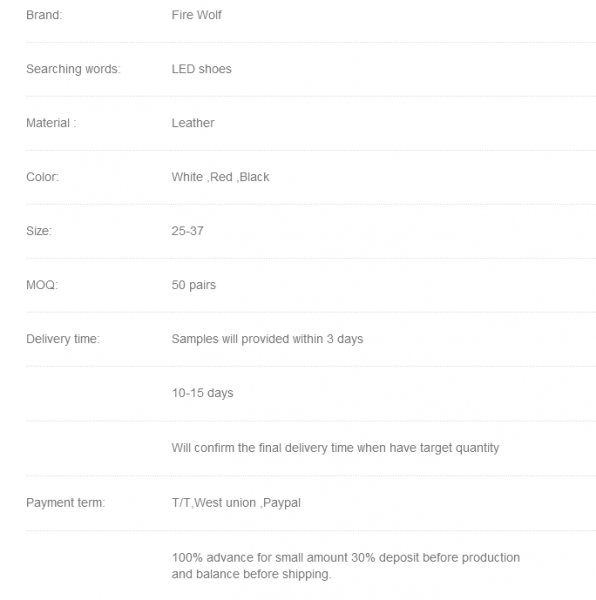This screenshot has height=600, width=596.
Task: Select the Fire Wolf brand value
Action: pyautogui.click(x=196, y=15)
